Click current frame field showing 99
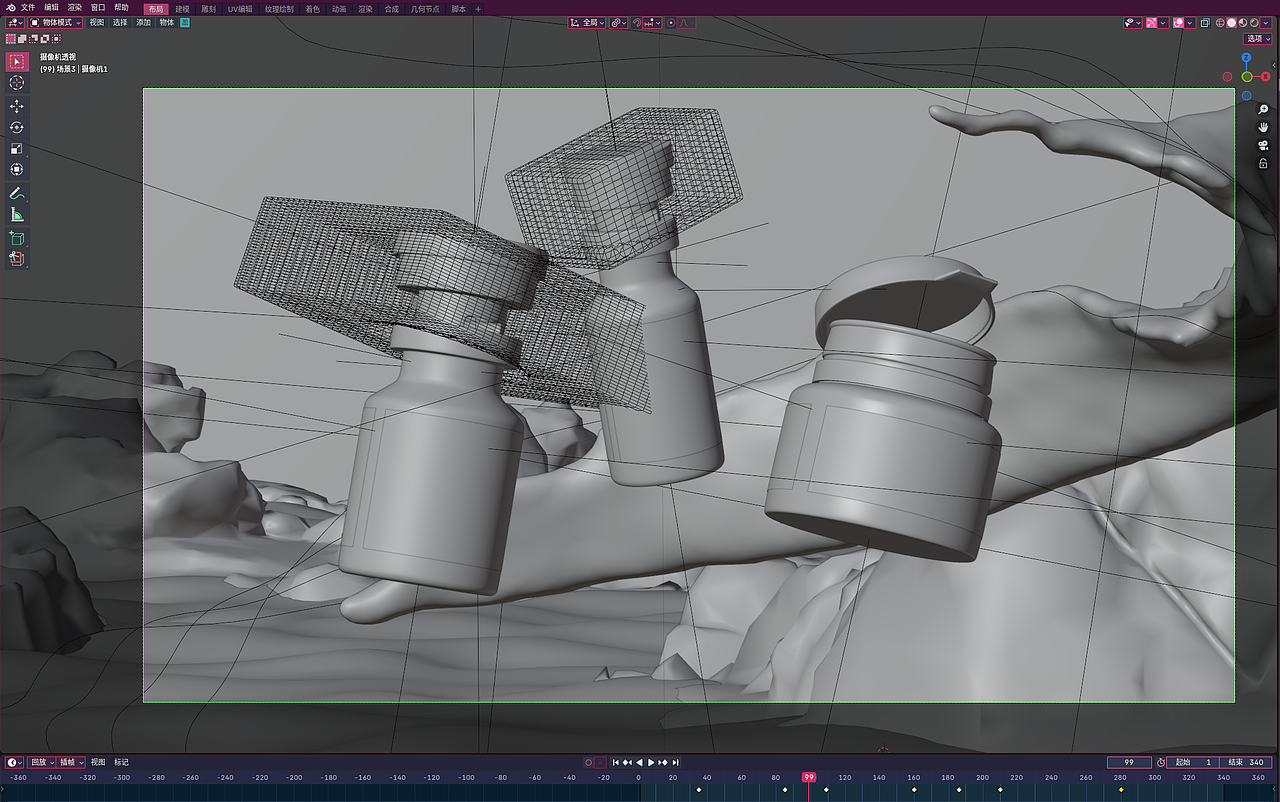 pos(1129,762)
